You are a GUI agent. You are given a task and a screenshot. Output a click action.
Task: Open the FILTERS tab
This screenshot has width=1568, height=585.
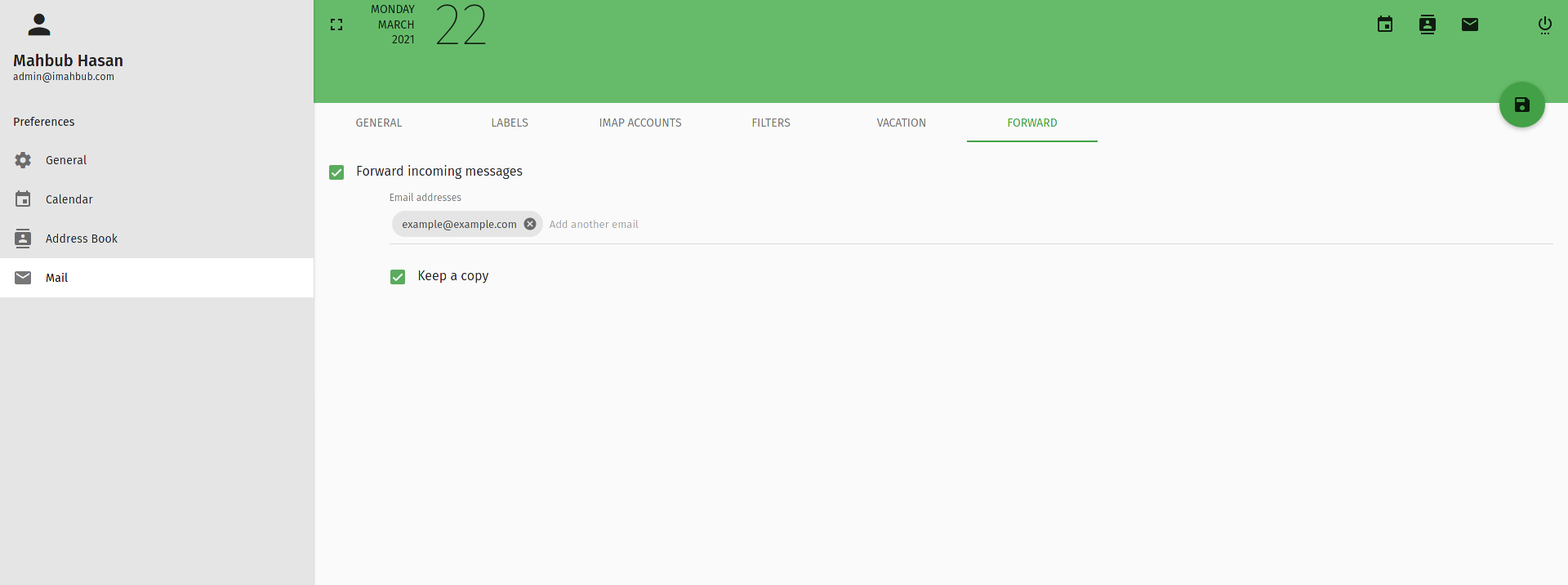(771, 123)
